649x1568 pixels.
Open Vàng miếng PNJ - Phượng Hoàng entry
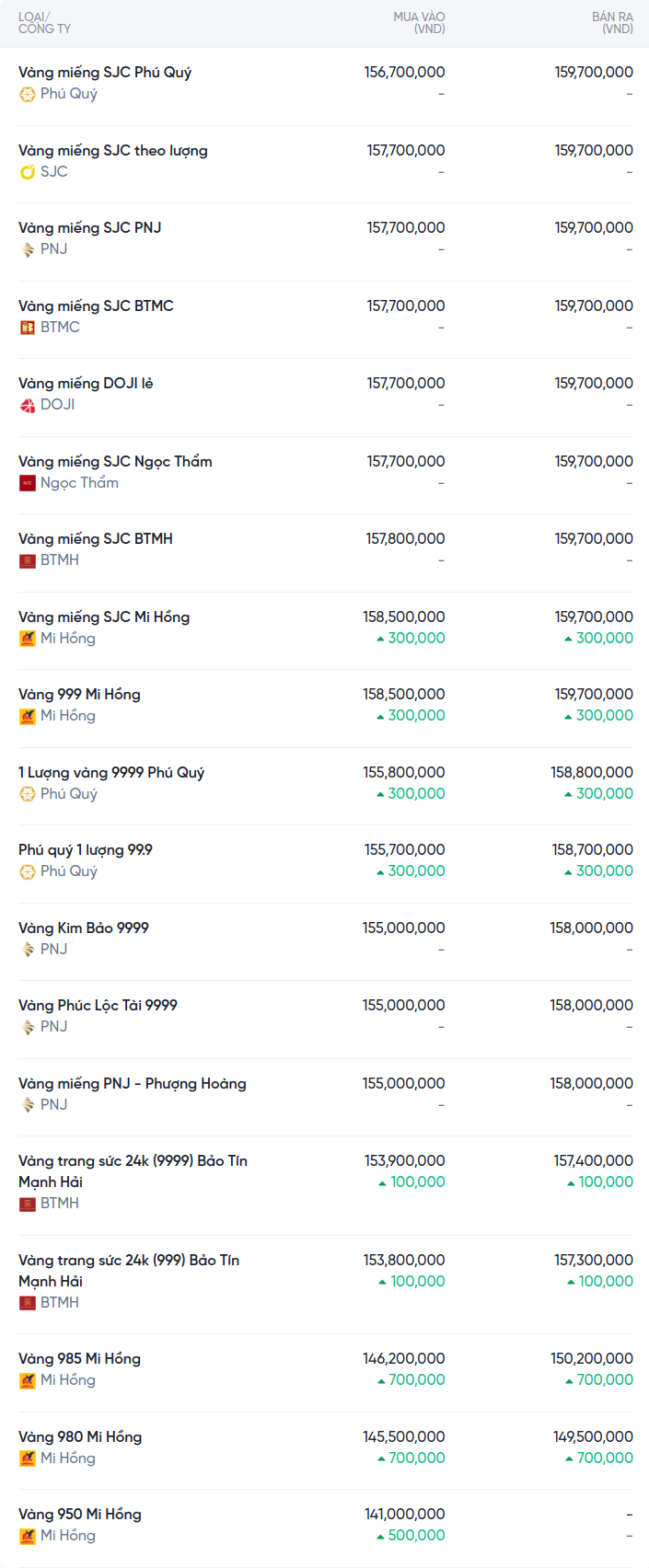click(132, 1083)
